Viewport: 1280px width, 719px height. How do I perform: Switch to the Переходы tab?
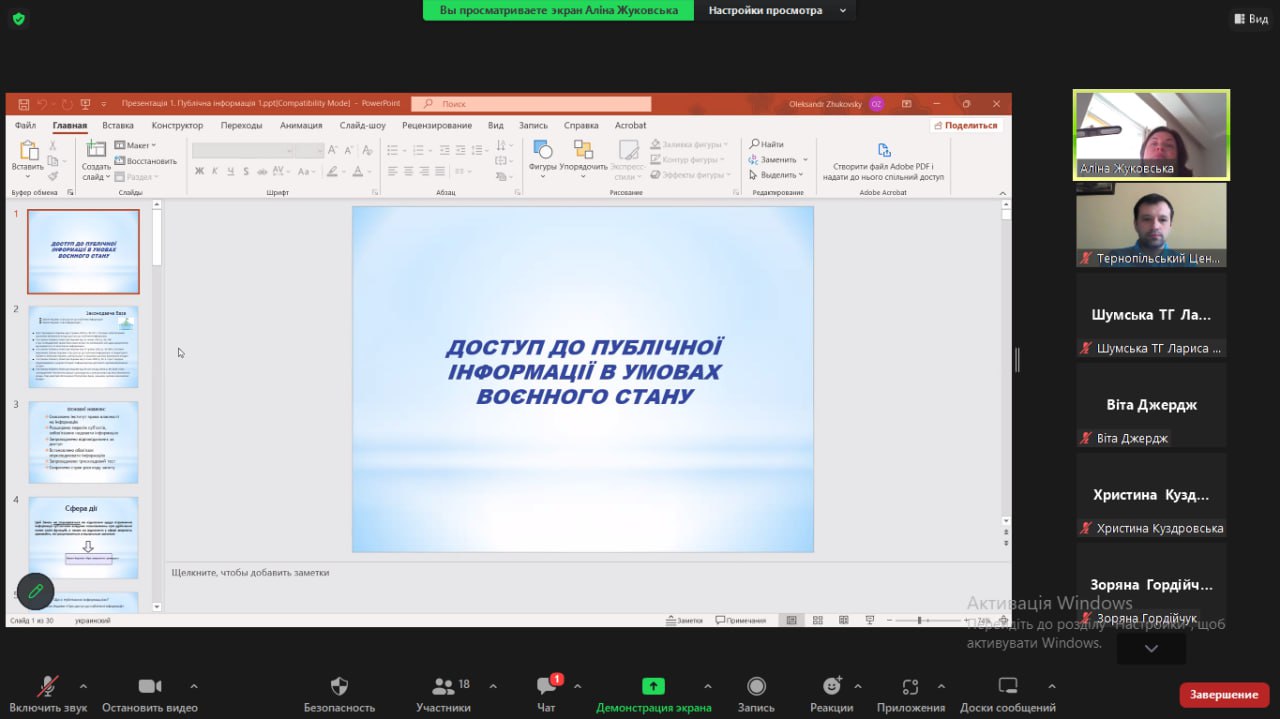click(242, 126)
